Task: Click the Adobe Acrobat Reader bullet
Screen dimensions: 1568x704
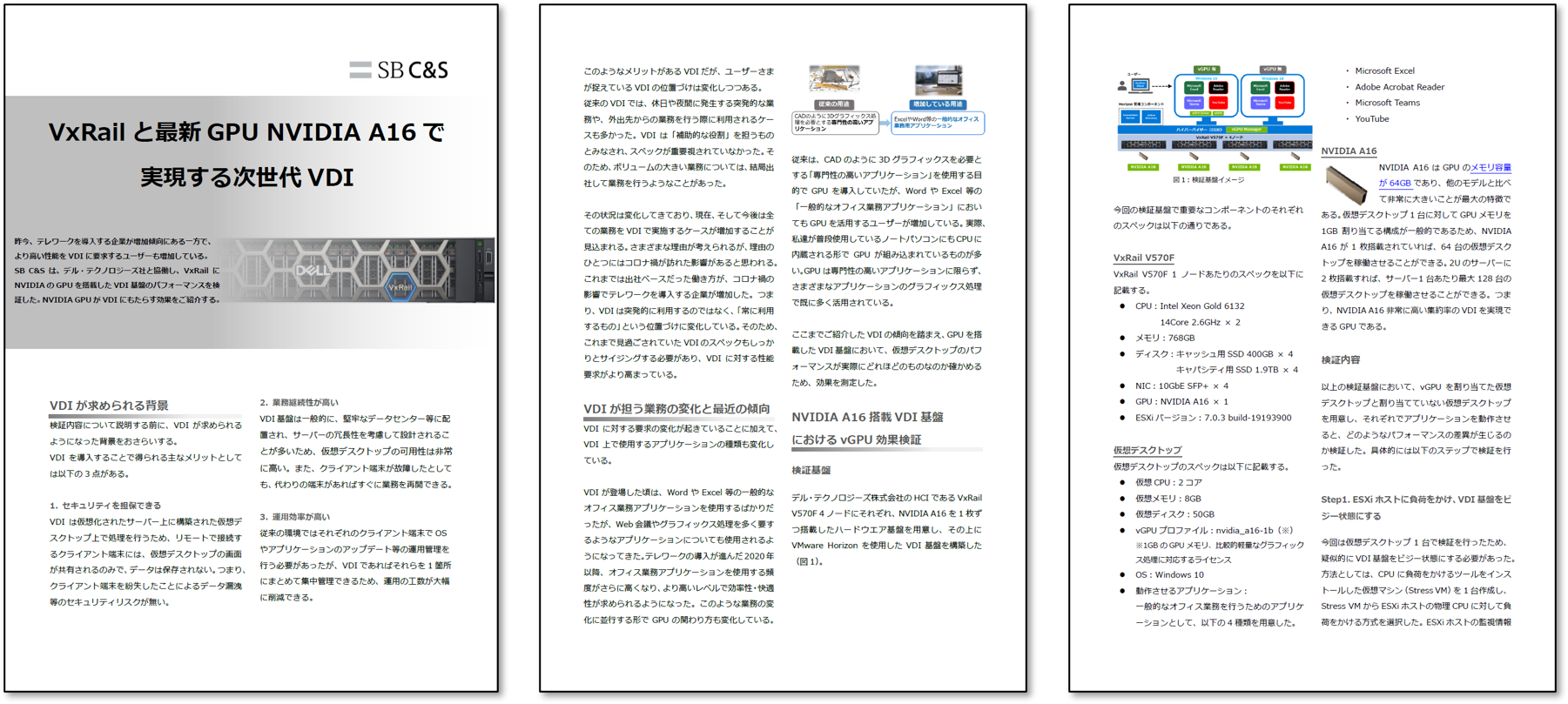Action: 1399,87
